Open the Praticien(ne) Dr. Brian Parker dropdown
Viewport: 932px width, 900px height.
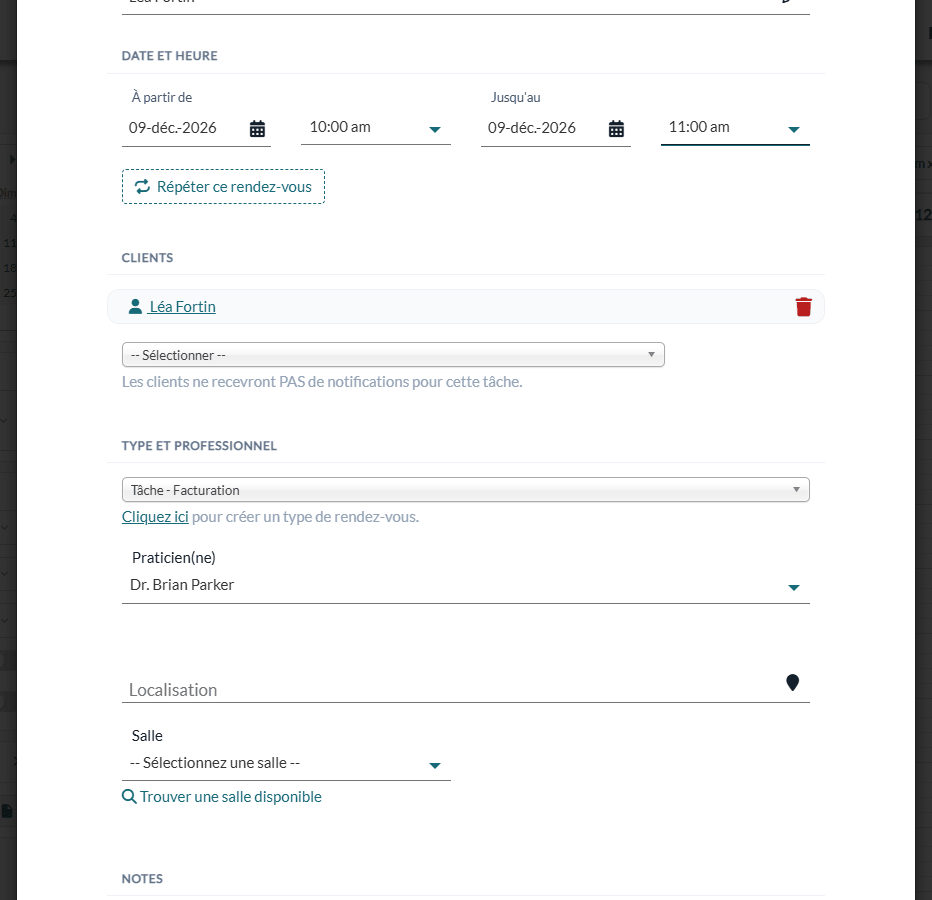point(465,586)
